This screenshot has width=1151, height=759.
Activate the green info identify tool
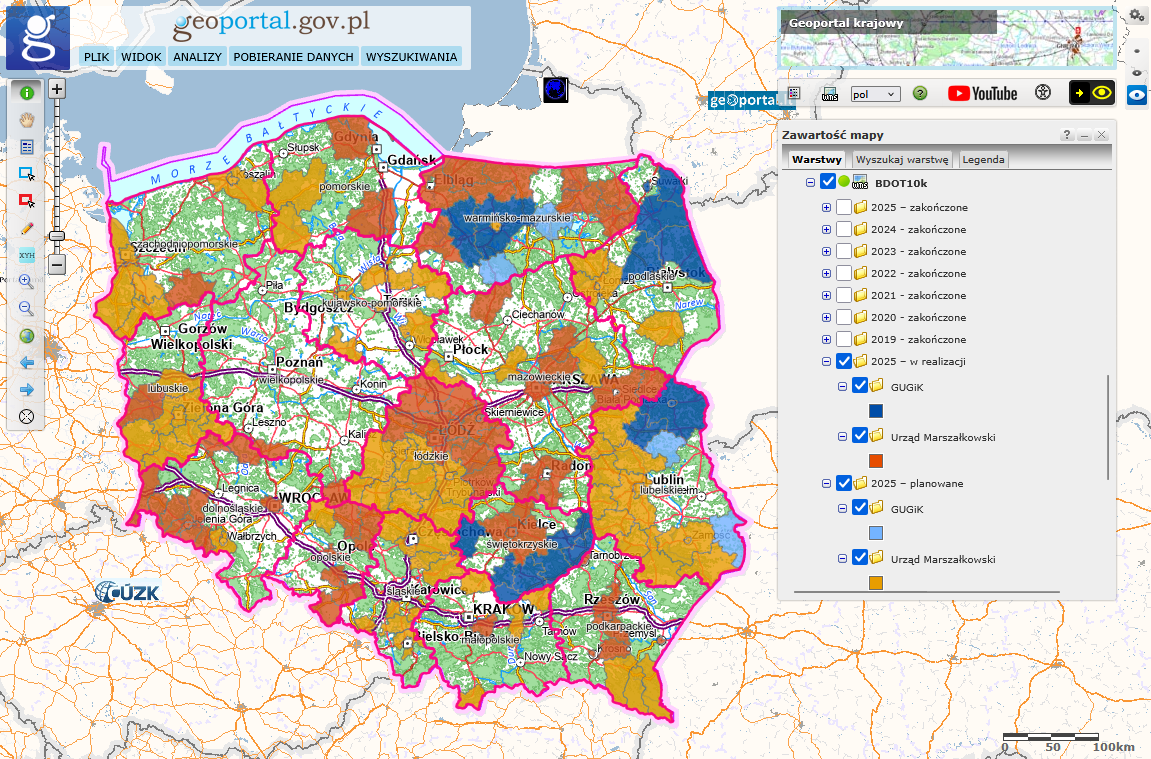27,93
